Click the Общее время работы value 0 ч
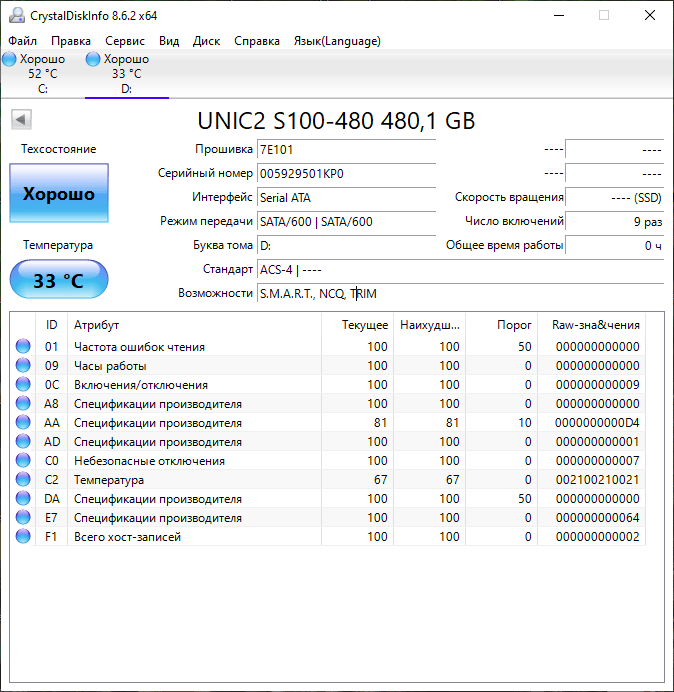This screenshot has height=692, width=674. (x=614, y=245)
